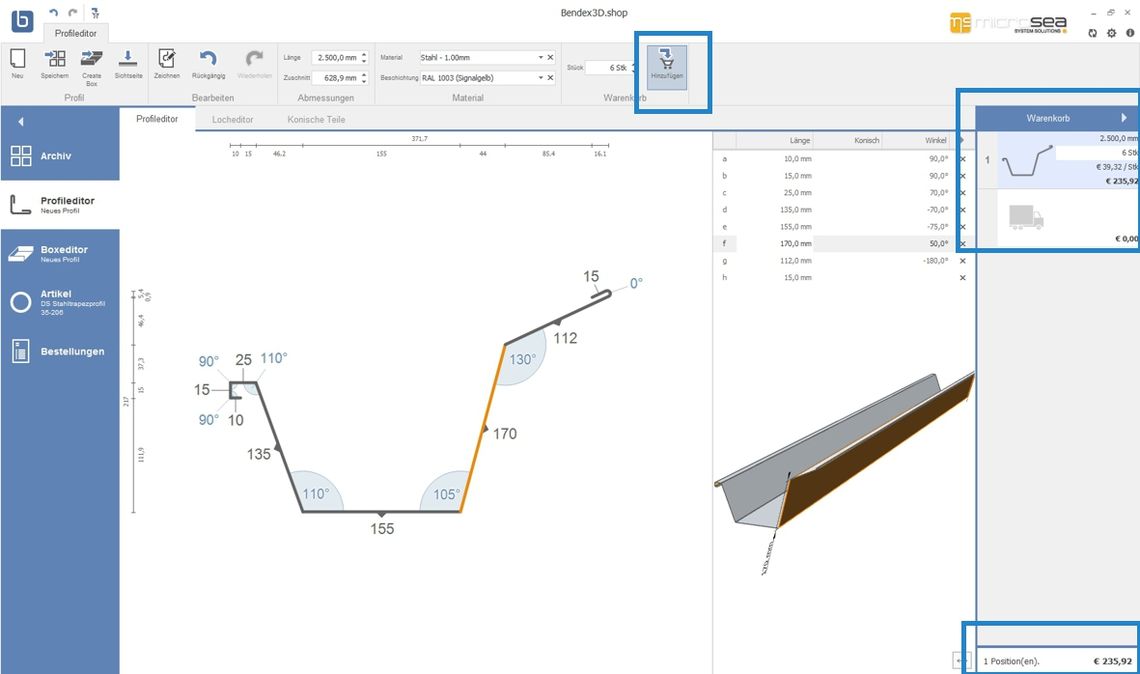1140x674 pixels.
Task: Switch to the Konische Teile tab
Action: point(316,119)
